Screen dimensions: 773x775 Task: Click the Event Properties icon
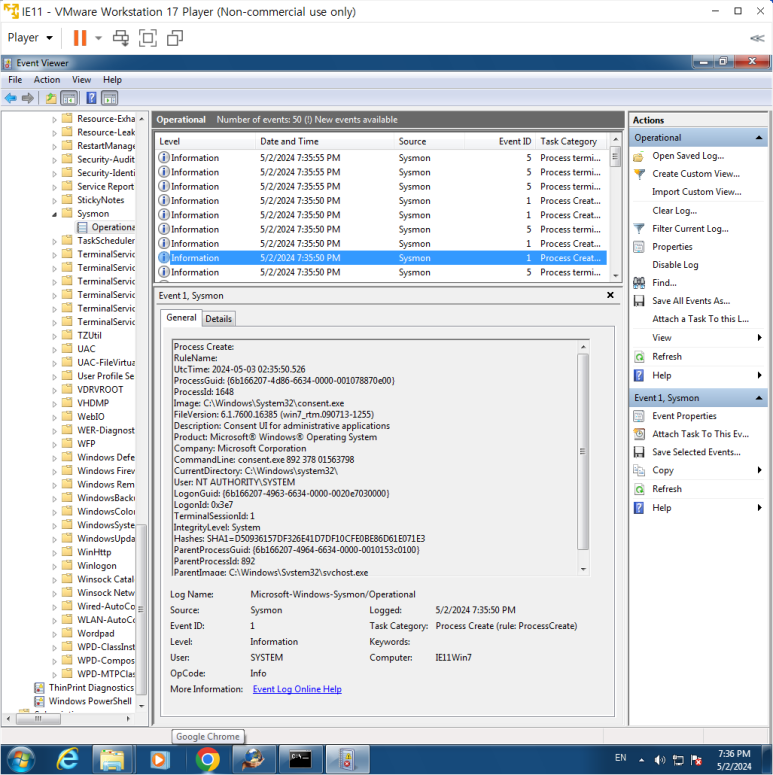(x=639, y=416)
